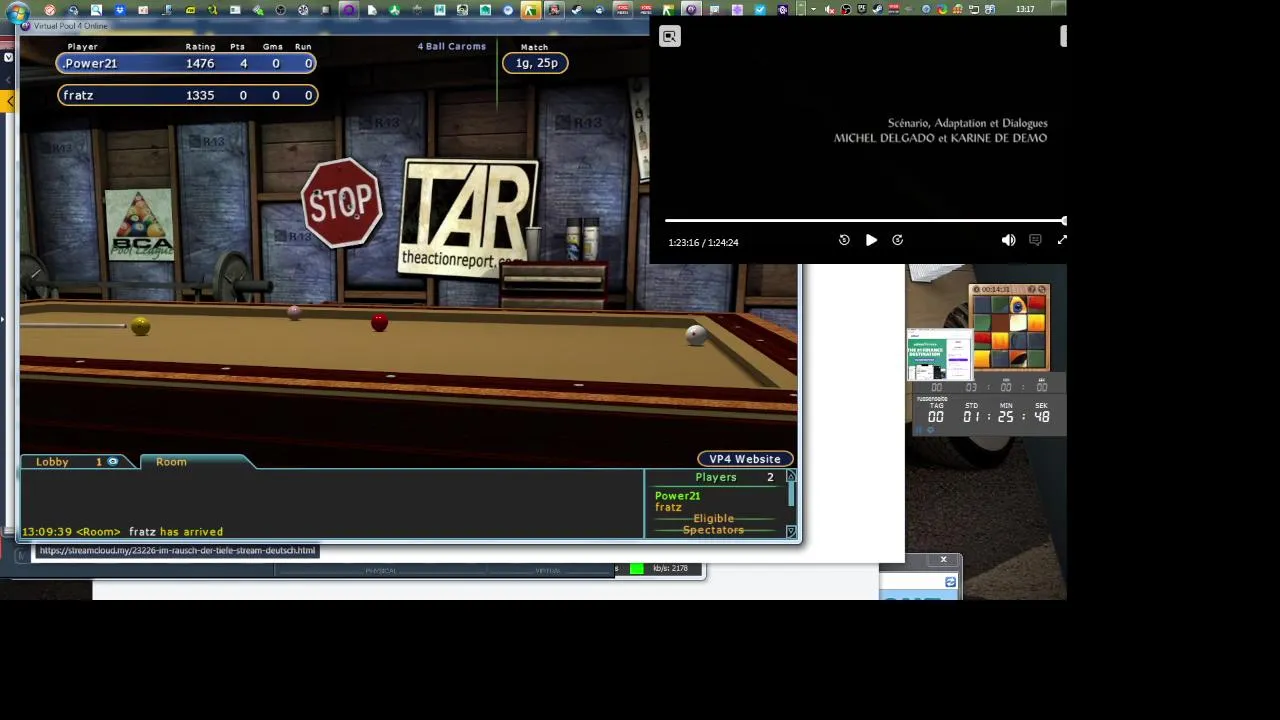Toggle video captions icon
The height and width of the screenshot is (720, 1280).
1035,240
